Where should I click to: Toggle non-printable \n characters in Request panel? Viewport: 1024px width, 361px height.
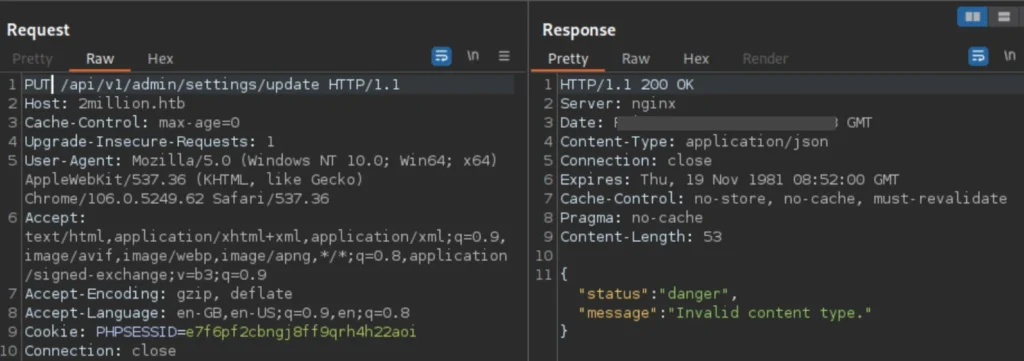tap(473, 56)
